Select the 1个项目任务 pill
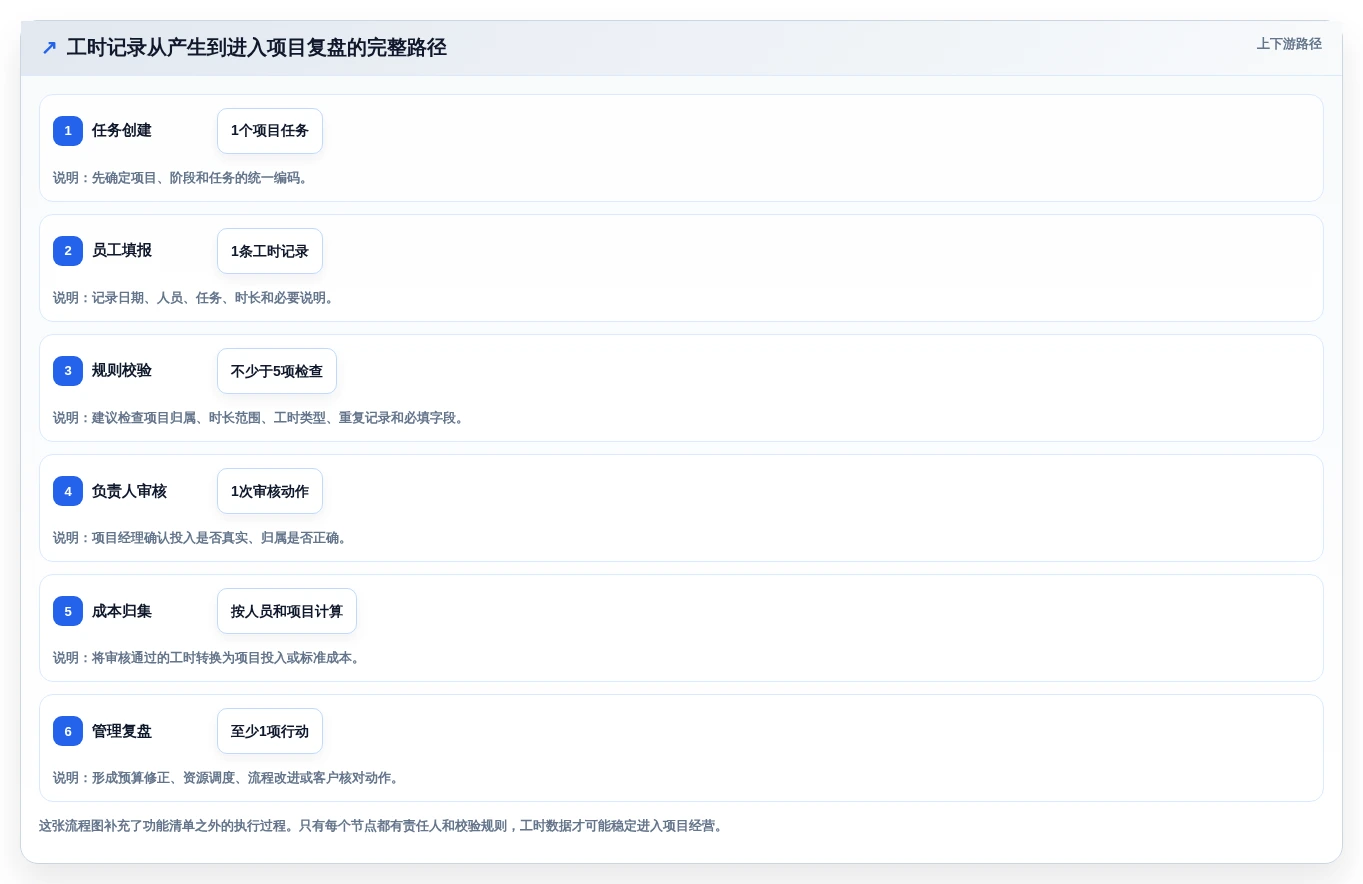 pos(270,131)
